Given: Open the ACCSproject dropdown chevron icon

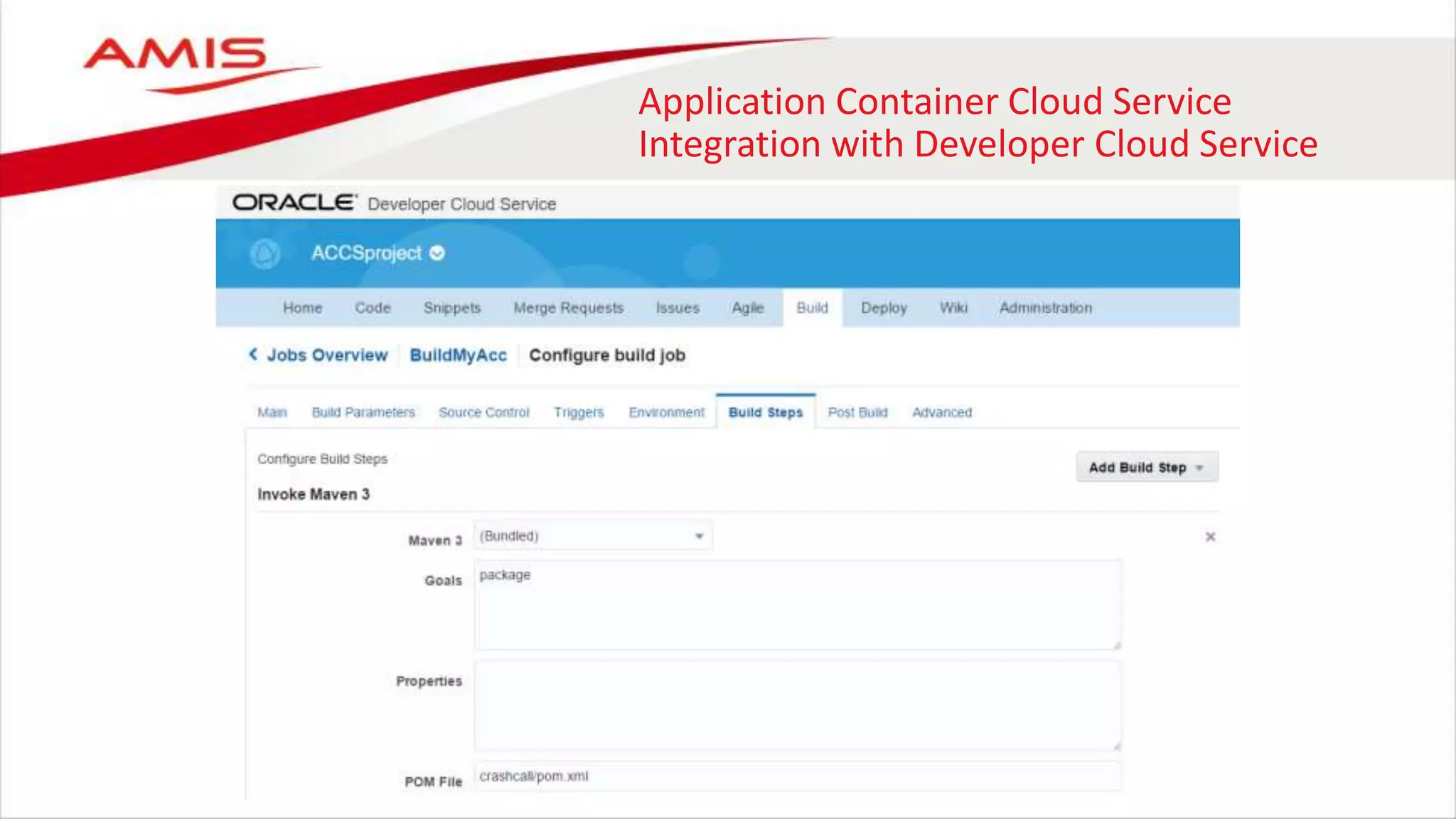Looking at the screenshot, I should tap(437, 253).
